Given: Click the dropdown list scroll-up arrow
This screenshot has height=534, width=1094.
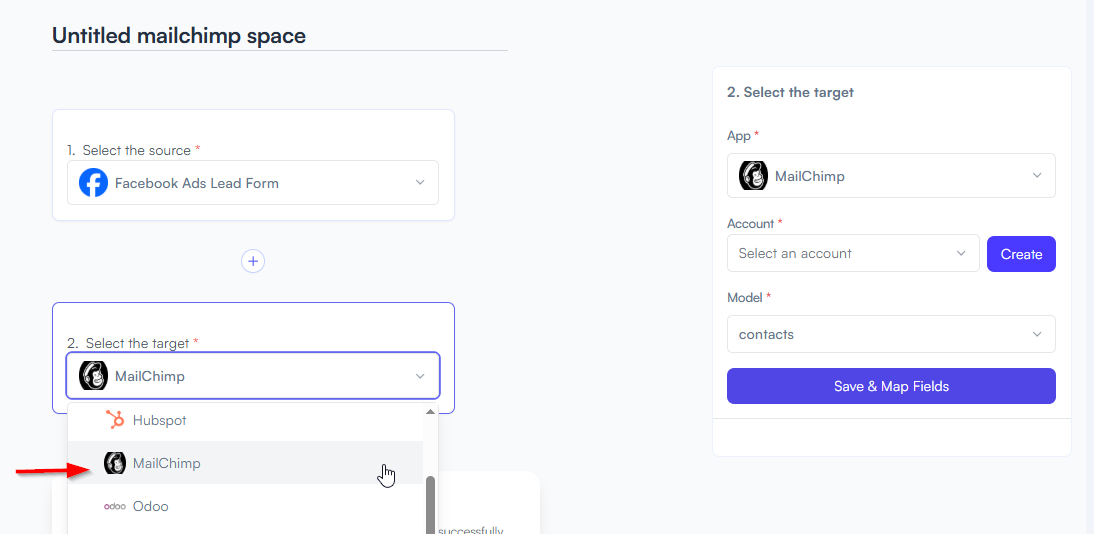Looking at the screenshot, I should click(x=430, y=412).
